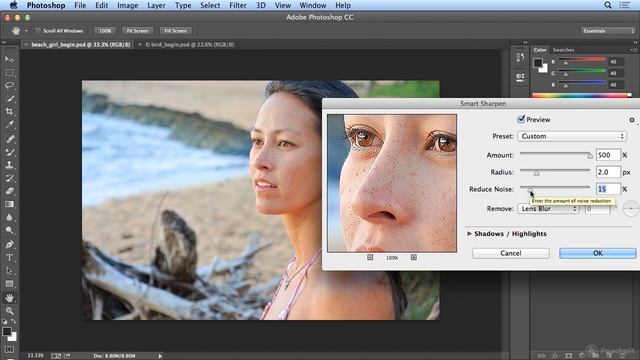Image resolution: width=640 pixels, height=360 pixels.
Task: Click the Reduce Noise value field
Action: coord(608,189)
